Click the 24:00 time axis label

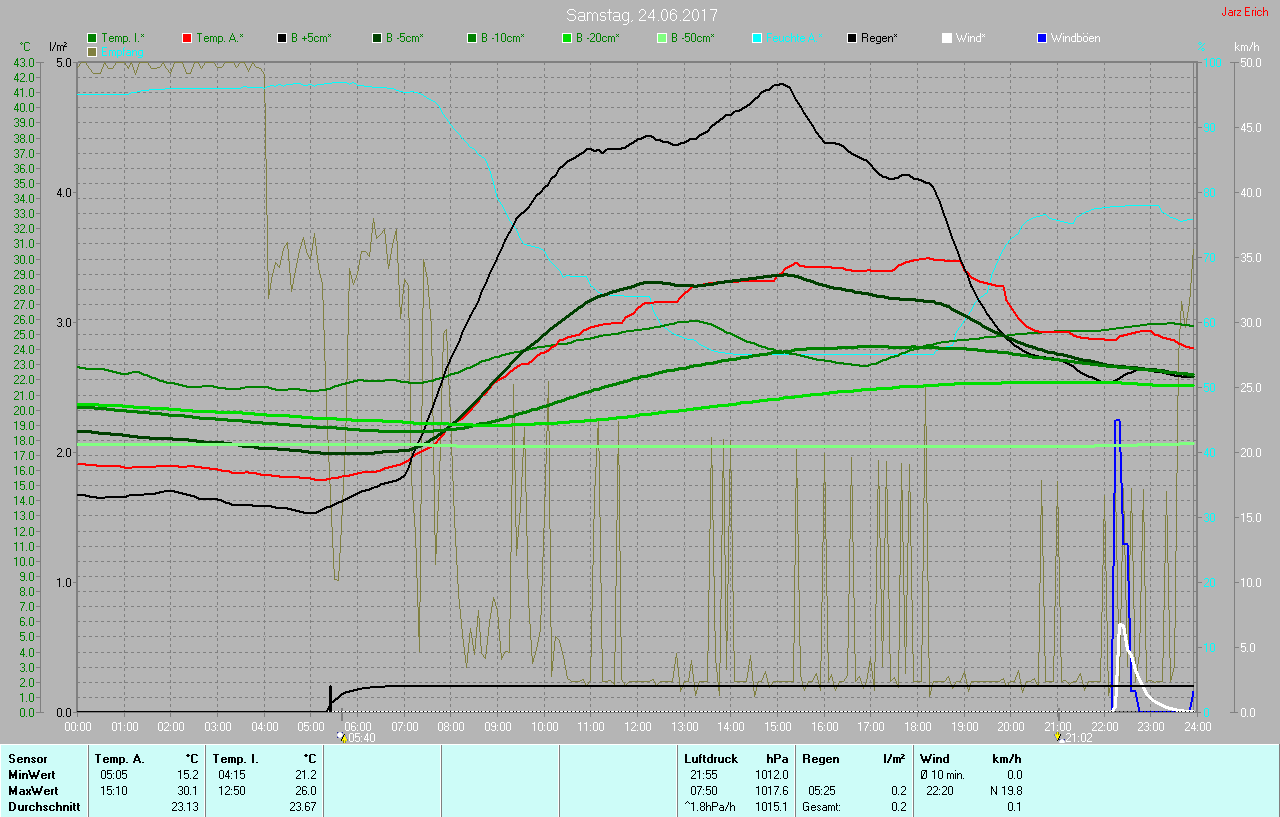(x=1197, y=726)
